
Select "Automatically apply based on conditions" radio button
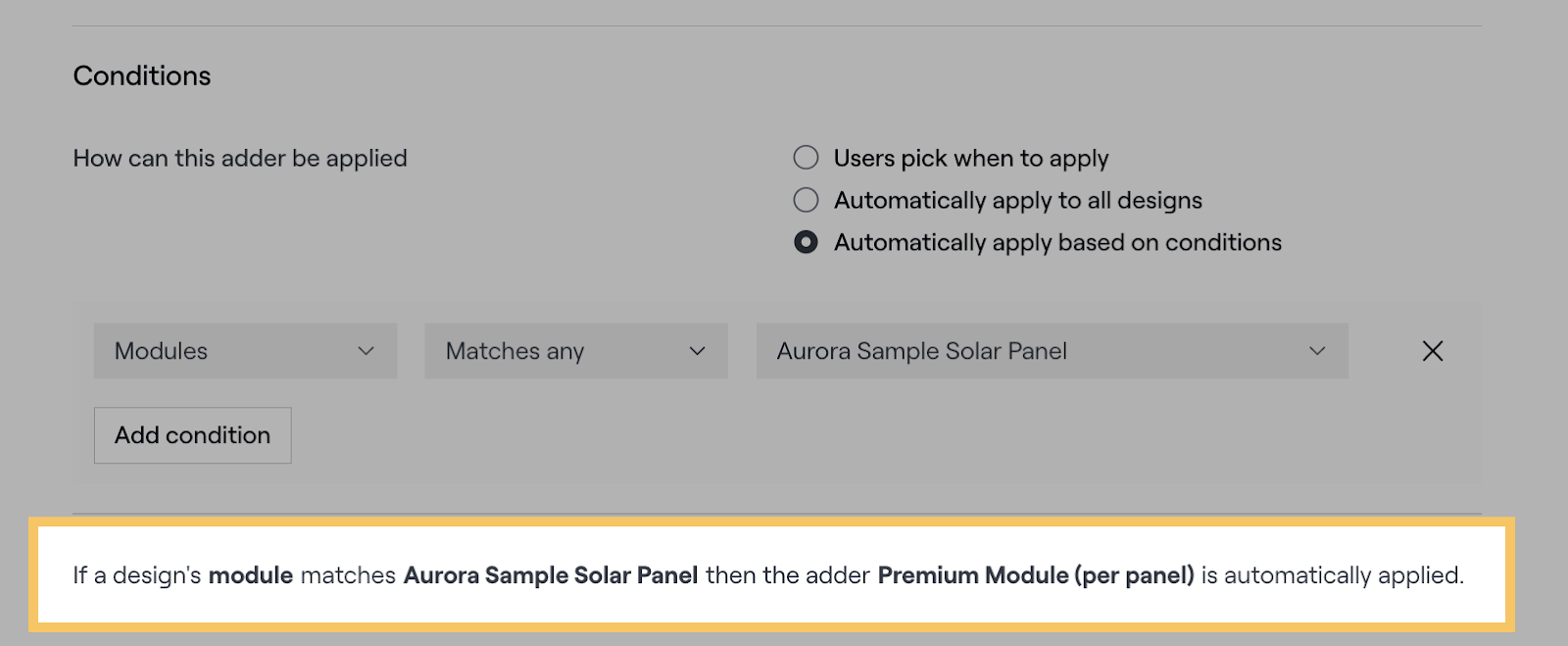coord(806,242)
